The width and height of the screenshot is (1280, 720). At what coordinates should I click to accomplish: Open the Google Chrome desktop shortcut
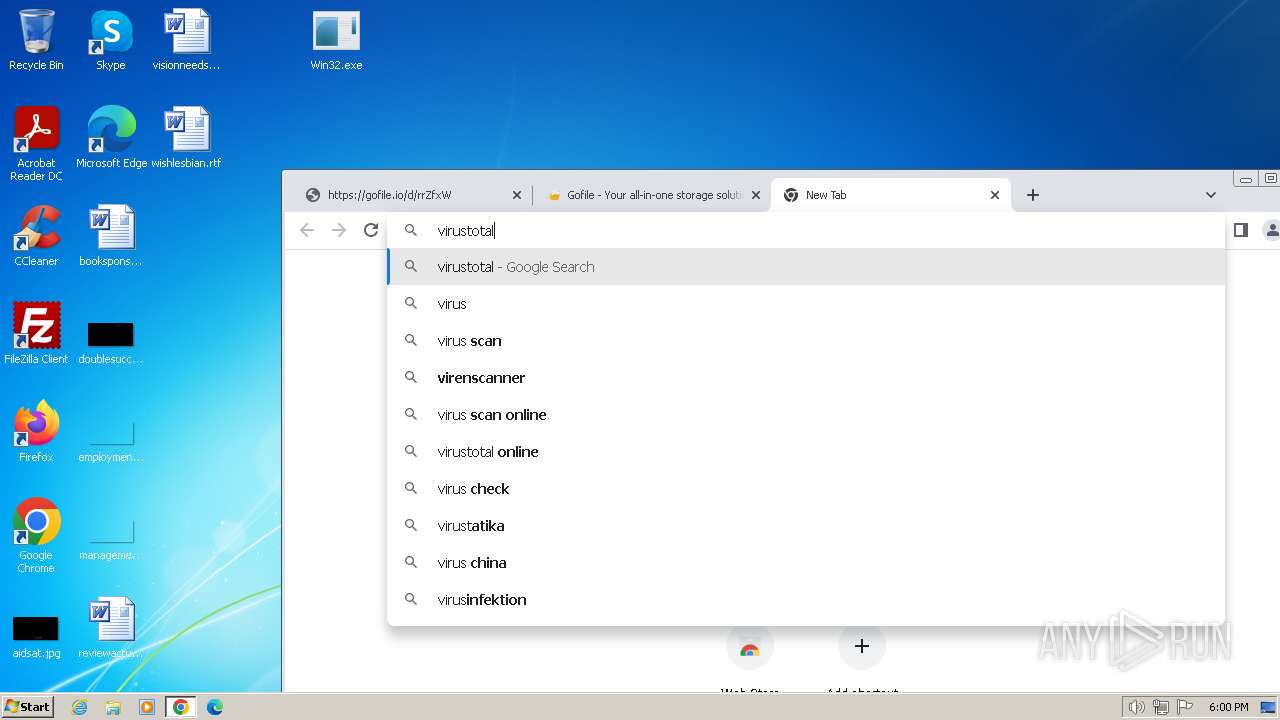point(36,536)
